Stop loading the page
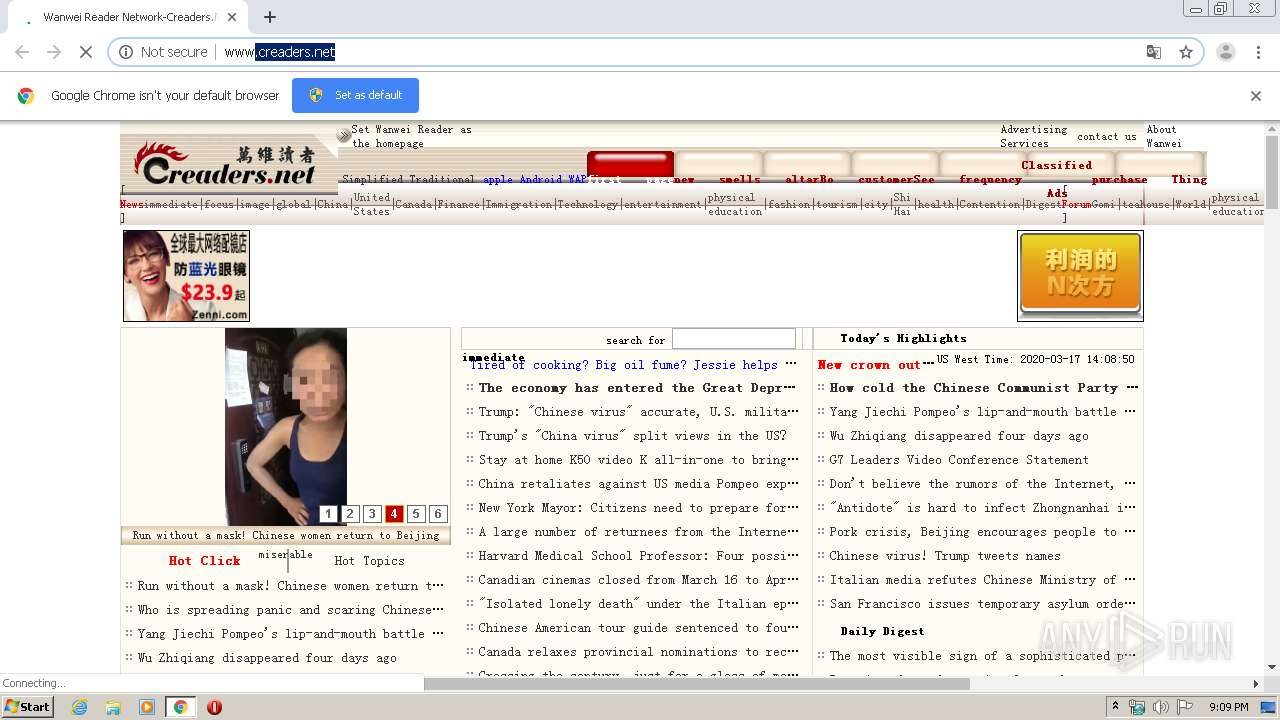 (x=86, y=52)
